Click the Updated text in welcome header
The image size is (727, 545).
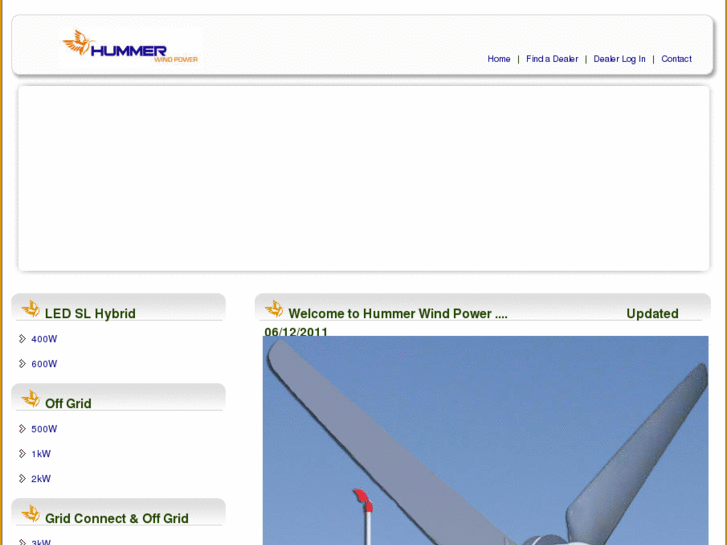(652, 314)
